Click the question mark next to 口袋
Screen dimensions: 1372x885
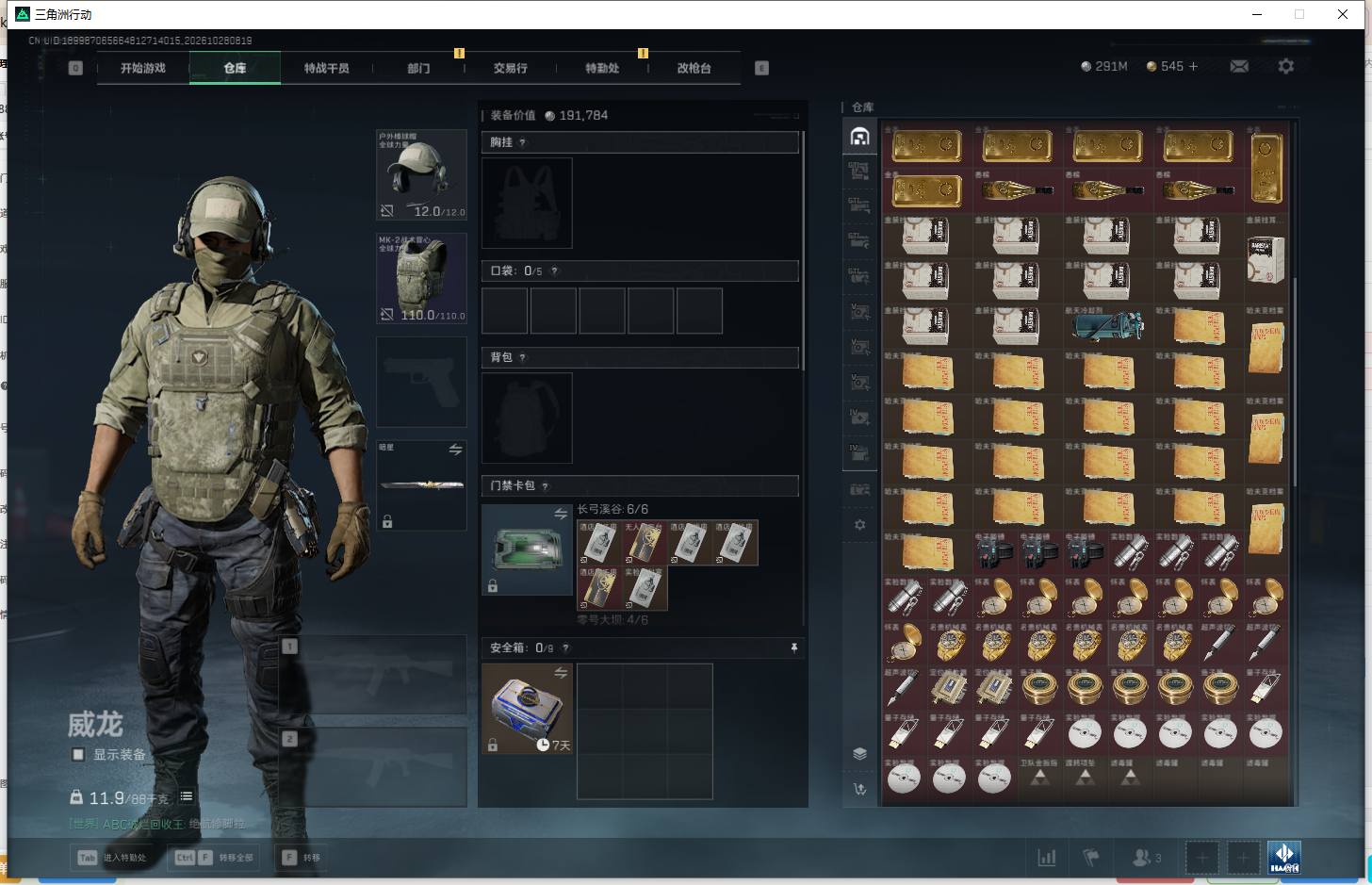[x=554, y=271]
